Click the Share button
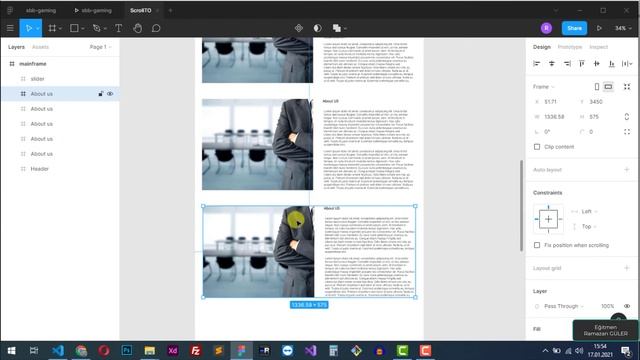This screenshot has height=360, width=640. [x=574, y=28]
